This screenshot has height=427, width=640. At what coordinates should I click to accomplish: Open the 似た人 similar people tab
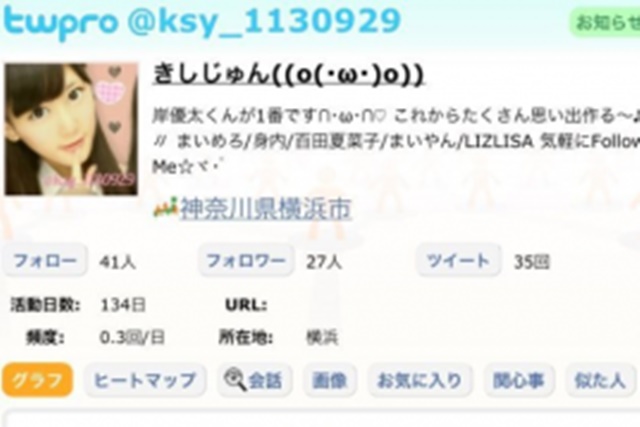[600, 380]
